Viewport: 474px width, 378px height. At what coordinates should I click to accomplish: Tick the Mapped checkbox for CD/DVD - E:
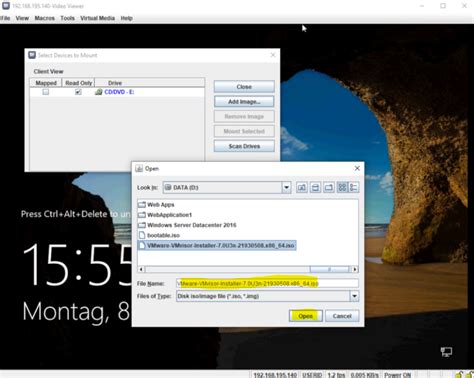click(x=46, y=92)
